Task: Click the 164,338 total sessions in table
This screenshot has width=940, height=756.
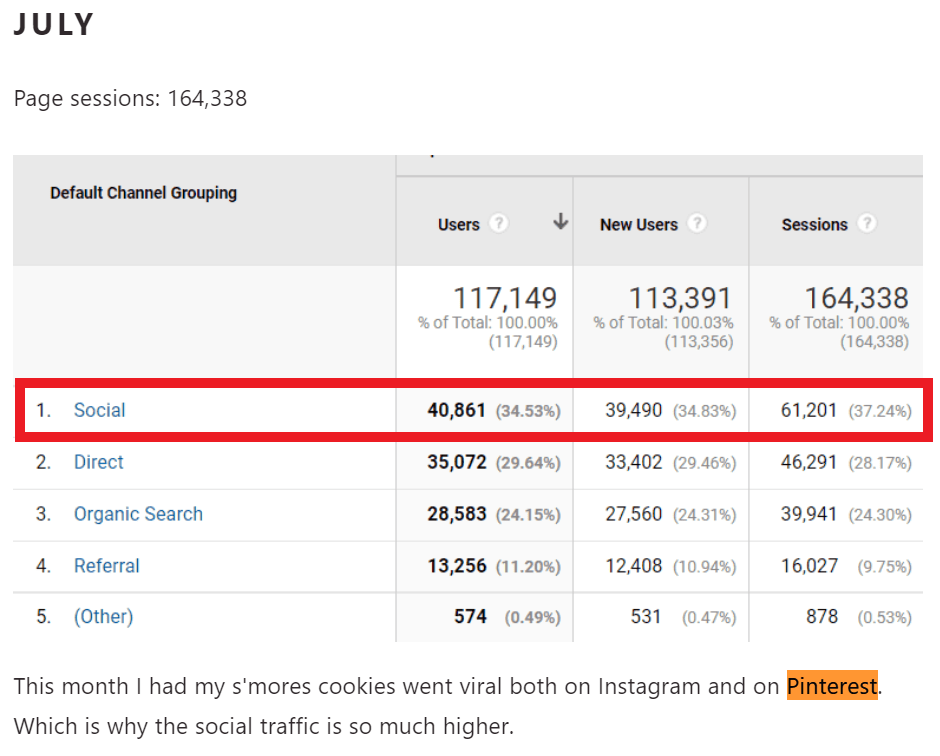Action: point(856,298)
